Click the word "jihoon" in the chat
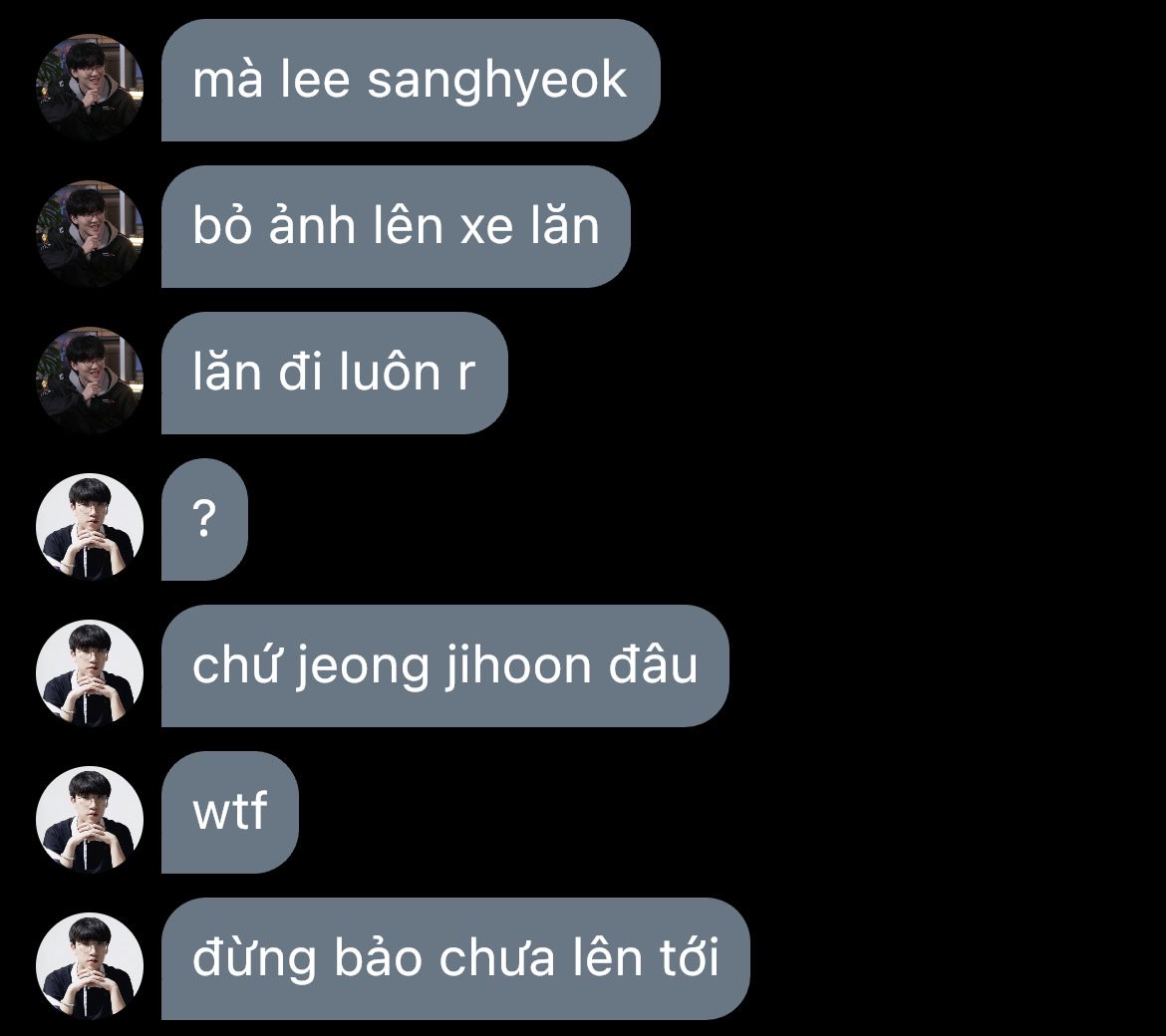The height and width of the screenshot is (1036, 1166). point(518,667)
